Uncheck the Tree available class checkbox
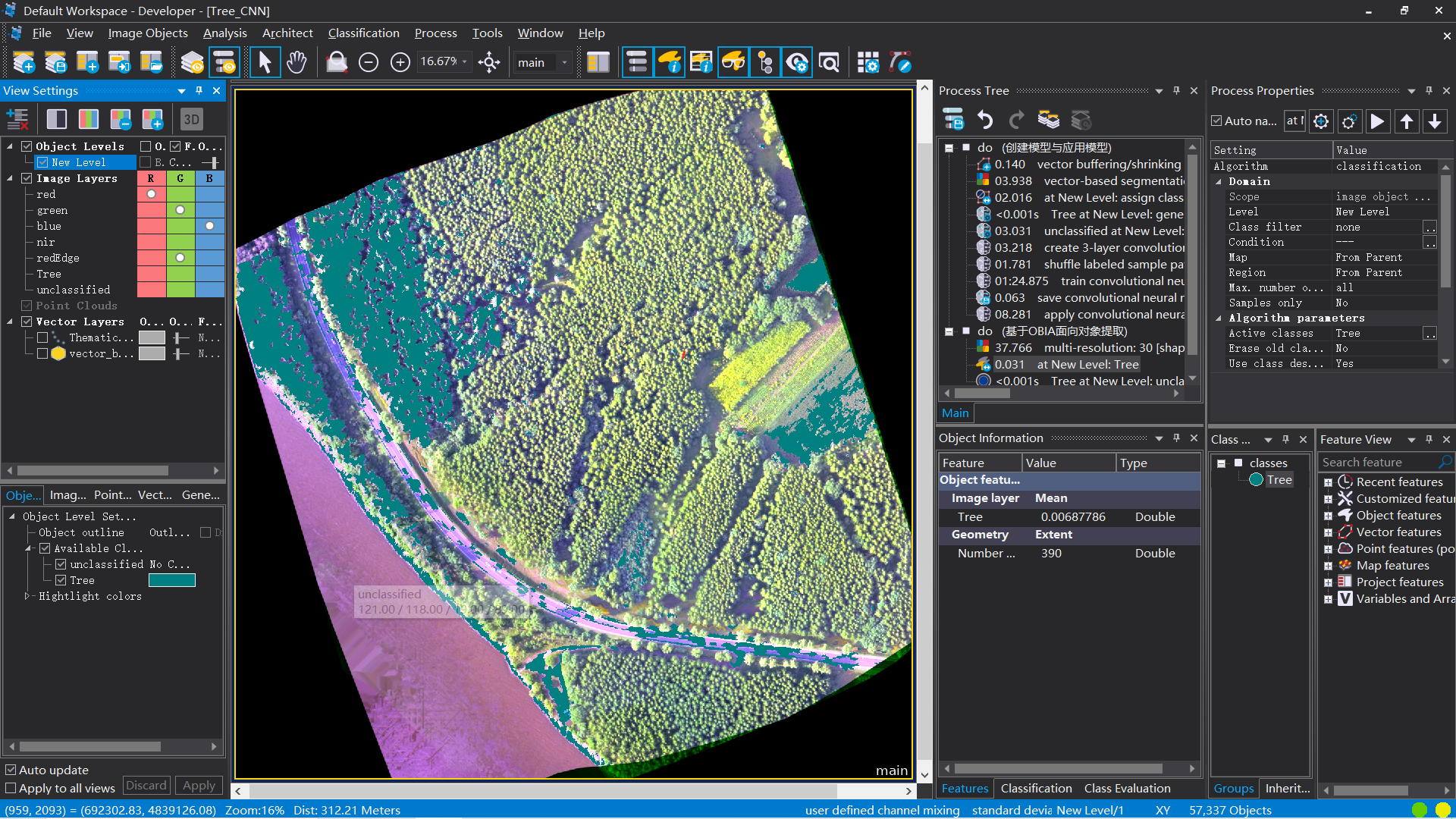Viewport: 1456px width, 819px height. [61, 580]
